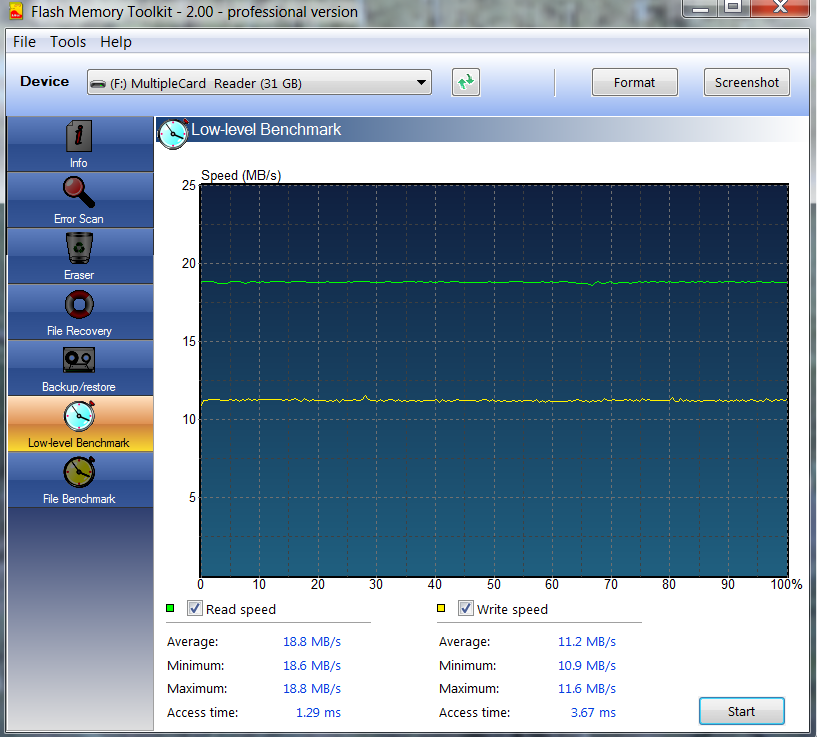Image resolution: width=817 pixels, height=737 pixels.
Task: Expand the Device drive dropdown
Action: pyautogui.click(x=258, y=83)
